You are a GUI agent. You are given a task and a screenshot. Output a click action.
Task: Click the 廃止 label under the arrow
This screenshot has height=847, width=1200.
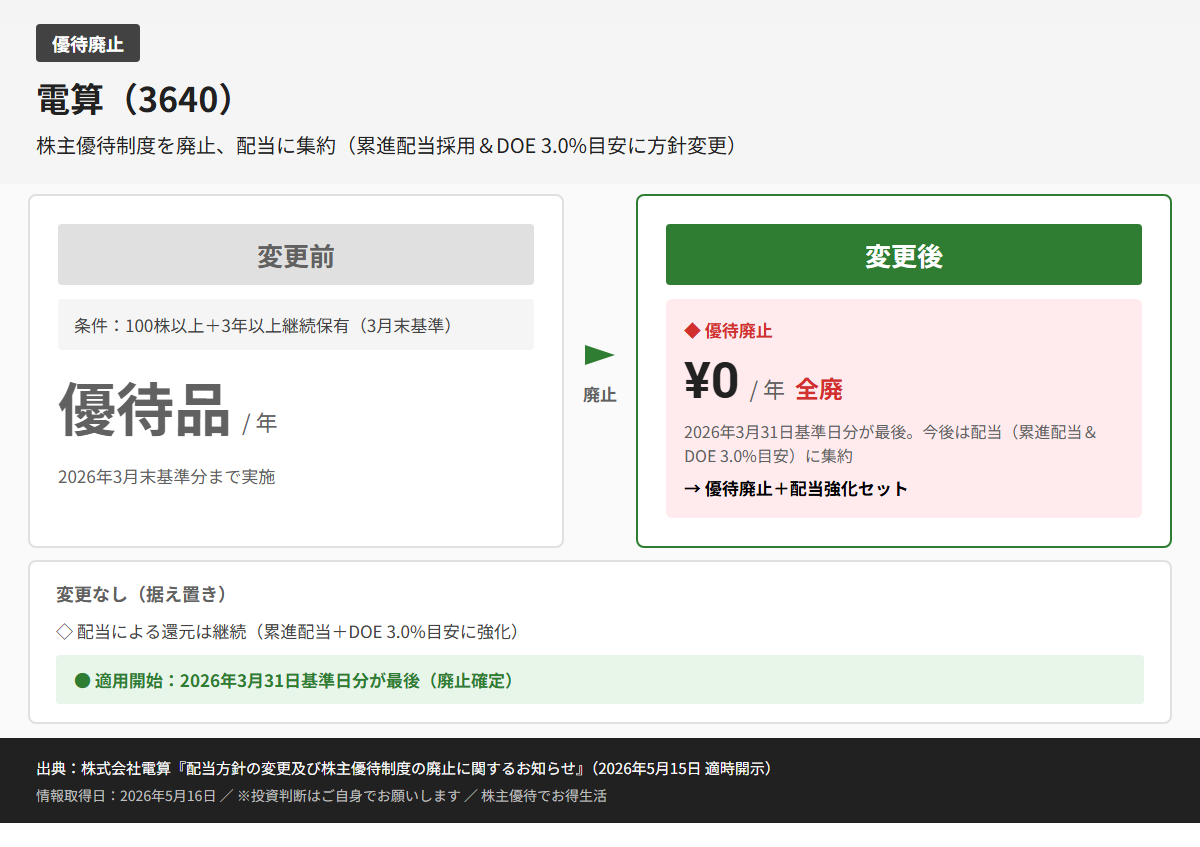click(600, 395)
